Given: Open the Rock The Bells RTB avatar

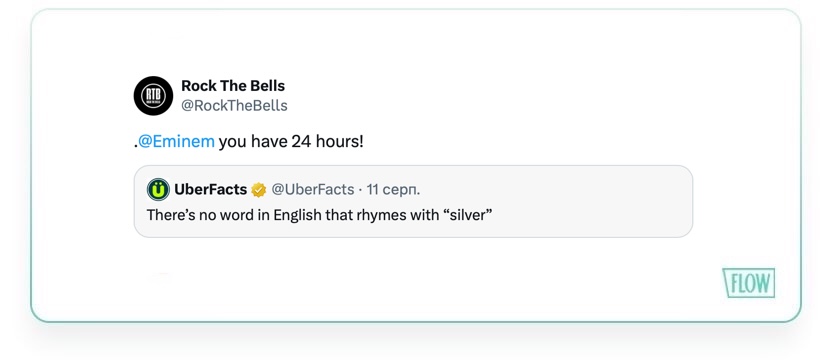Looking at the screenshot, I should (x=153, y=96).
